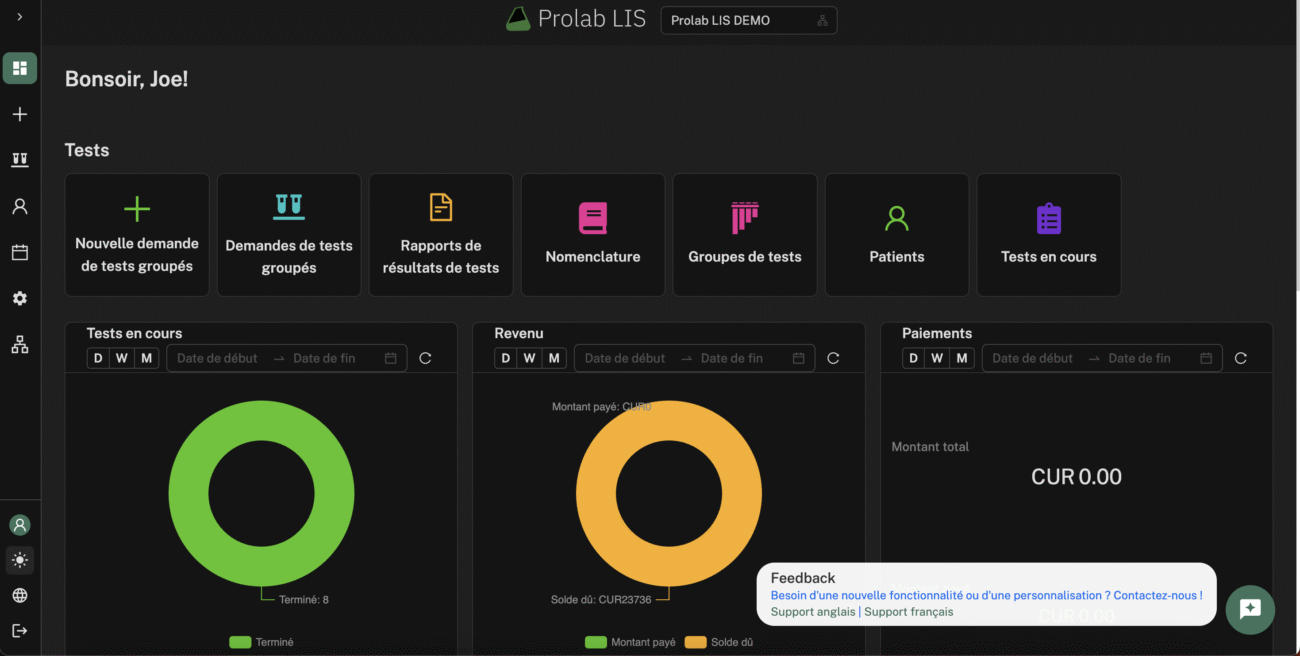Set Date de début in Tests en cours
Image resolution: width=1300 pixels, height=656 pixels.
click(217, 358)
